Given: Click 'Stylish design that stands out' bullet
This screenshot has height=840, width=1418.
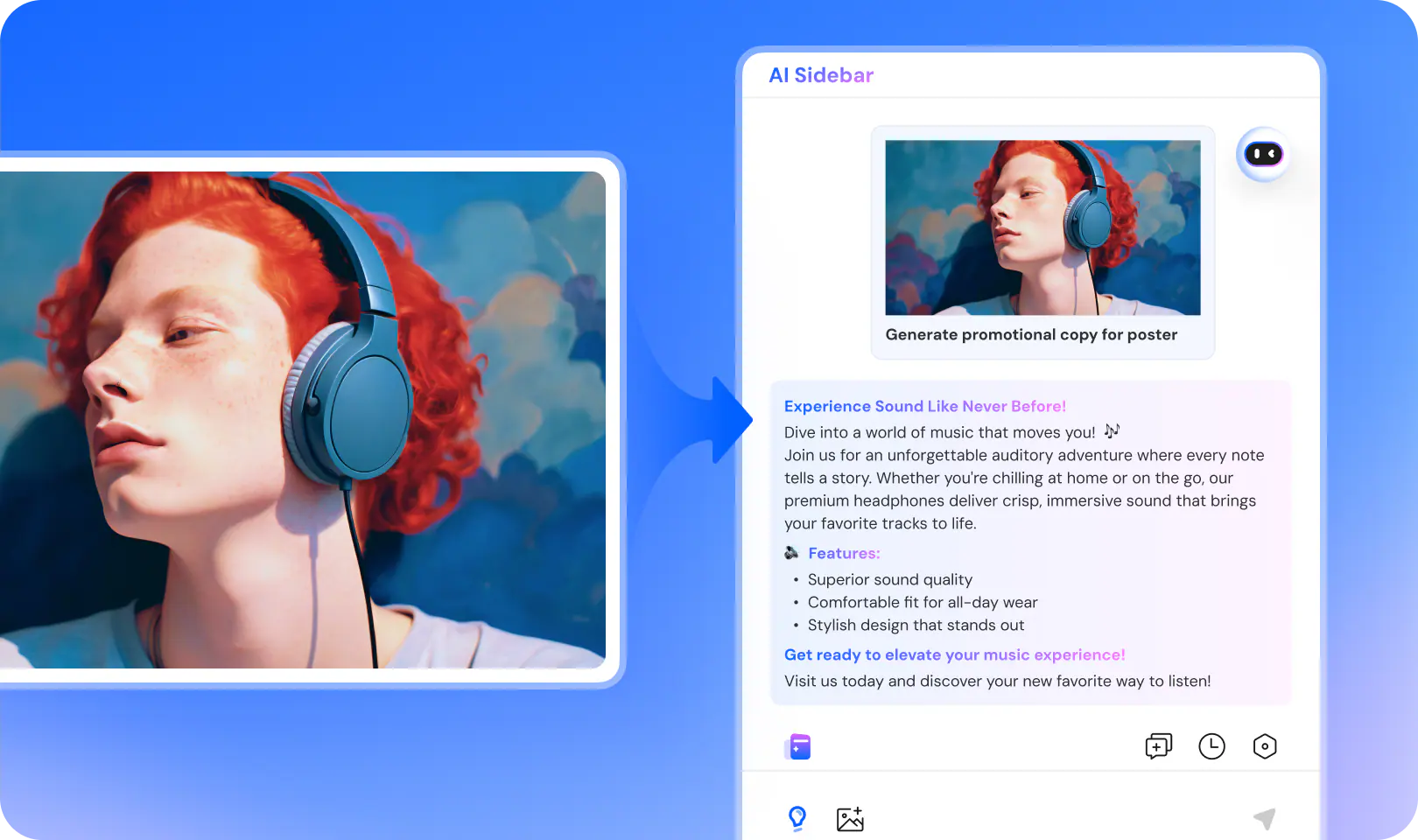Looking at the screenshot, I should coord(916,625).
